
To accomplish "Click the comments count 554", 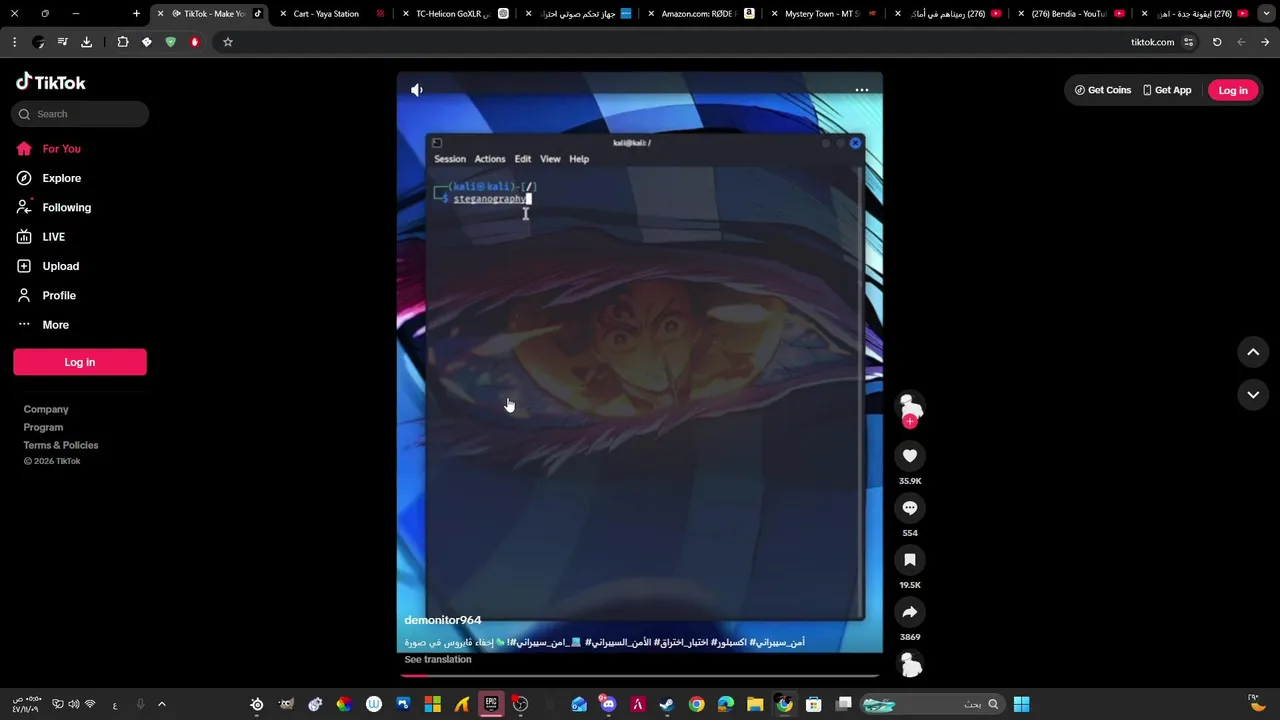I will coord(910,533).
